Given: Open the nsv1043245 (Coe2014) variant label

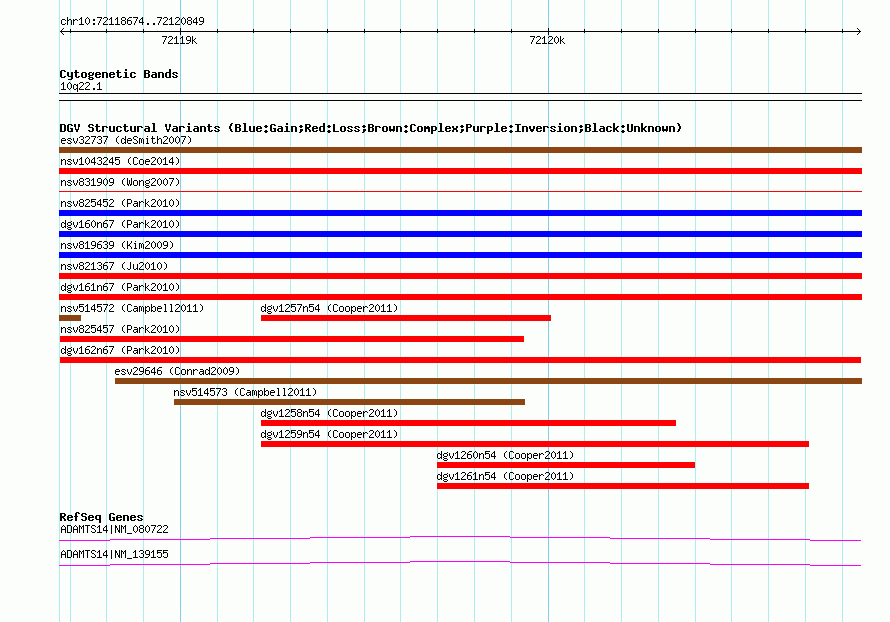Looking at the screenshot, I should [120, 161].
